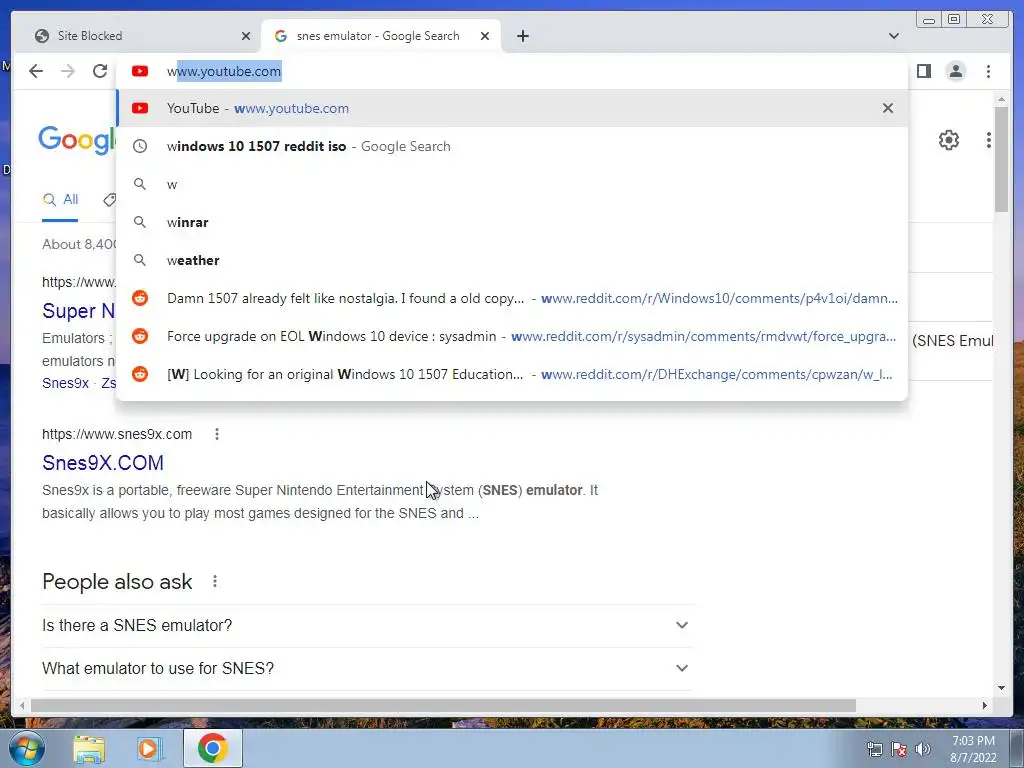Select the All search filter tab
Screen dimensions: 1024x768
point(60,200)
